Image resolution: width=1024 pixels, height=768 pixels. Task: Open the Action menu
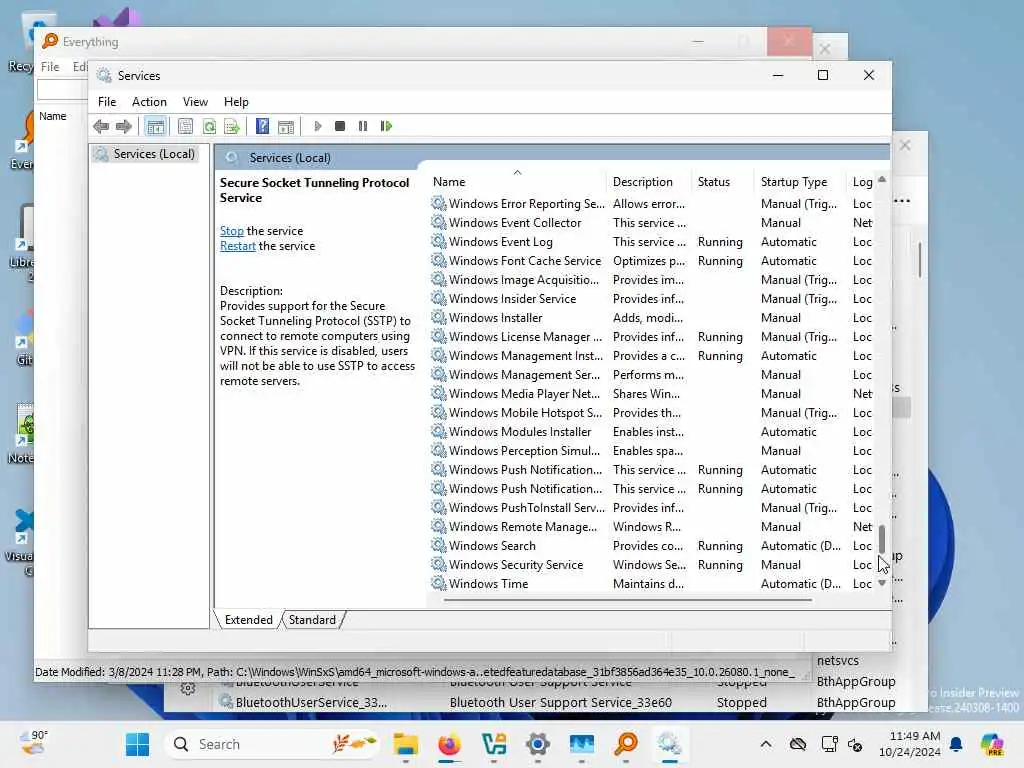[149, 102]
